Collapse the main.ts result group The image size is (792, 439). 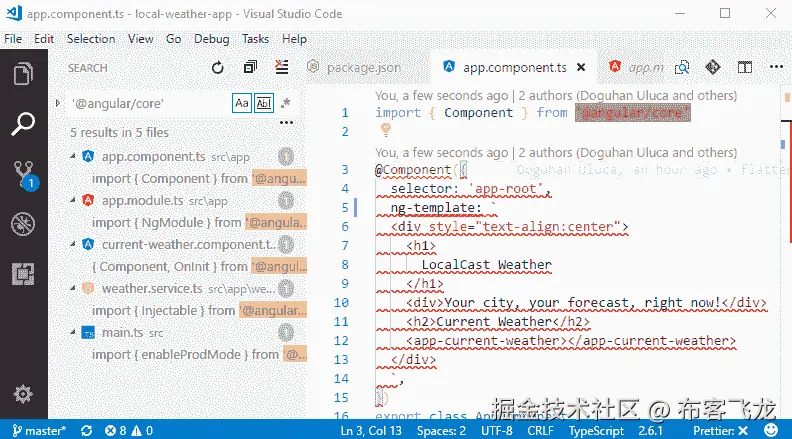[x=73, y=332]
